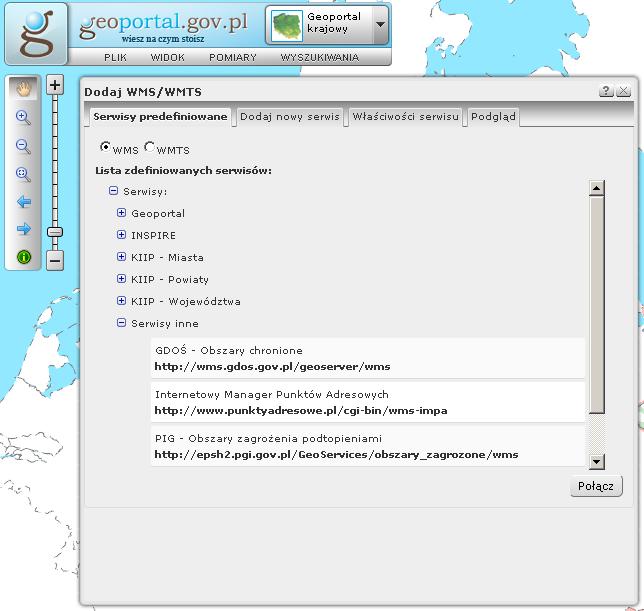The image size is (644, 611).
Task: Open the Geoportal krajowy dropdown arrow
Action: (380, 25)
